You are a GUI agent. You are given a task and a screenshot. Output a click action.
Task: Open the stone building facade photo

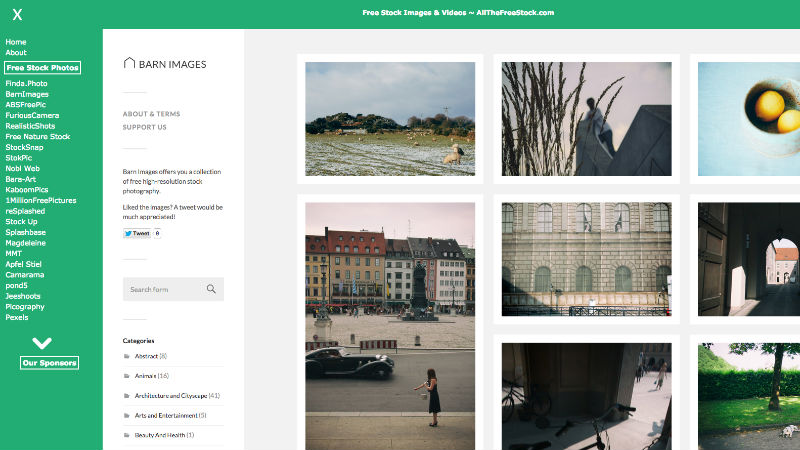pos(586,259)
